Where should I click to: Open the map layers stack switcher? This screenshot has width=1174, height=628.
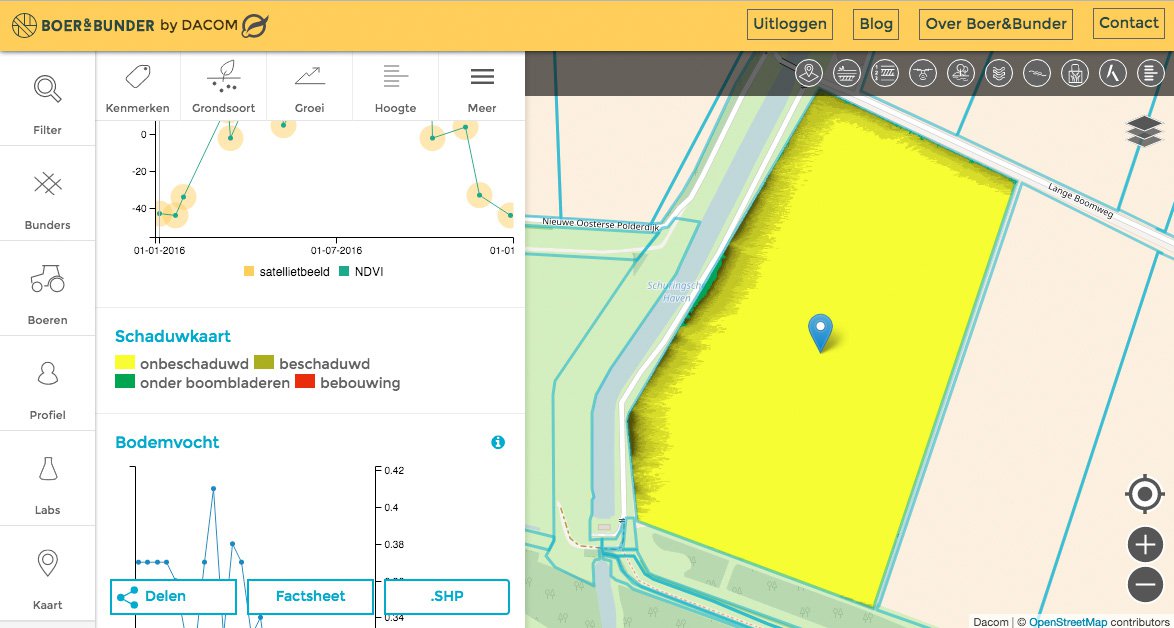click(1144, 132)
